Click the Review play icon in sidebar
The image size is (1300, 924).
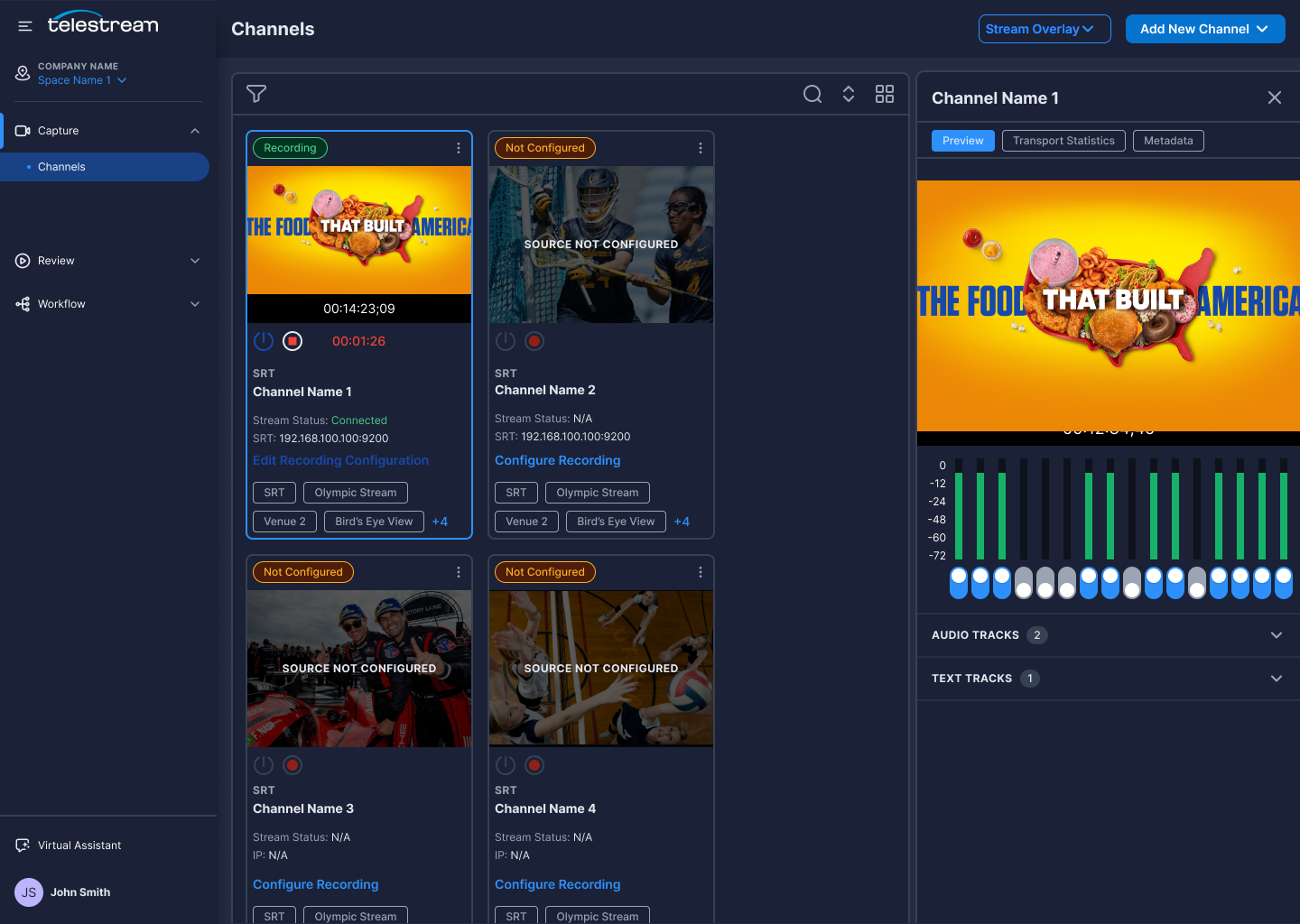pyautogui.click(x=23, y=261)
